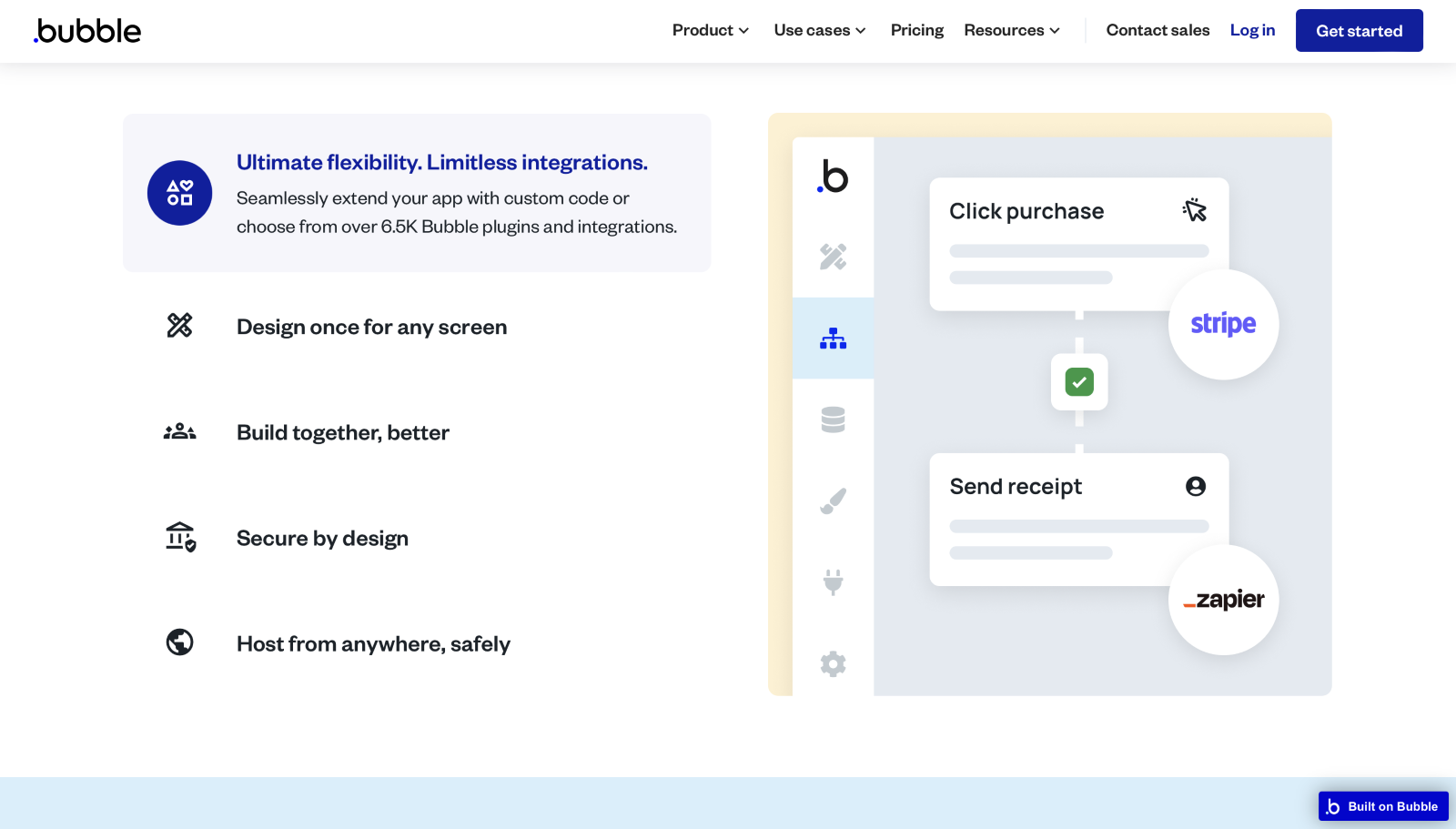Select Host from anywhere, safely
The image size is (1456, 829).
(x=374, y=643)
